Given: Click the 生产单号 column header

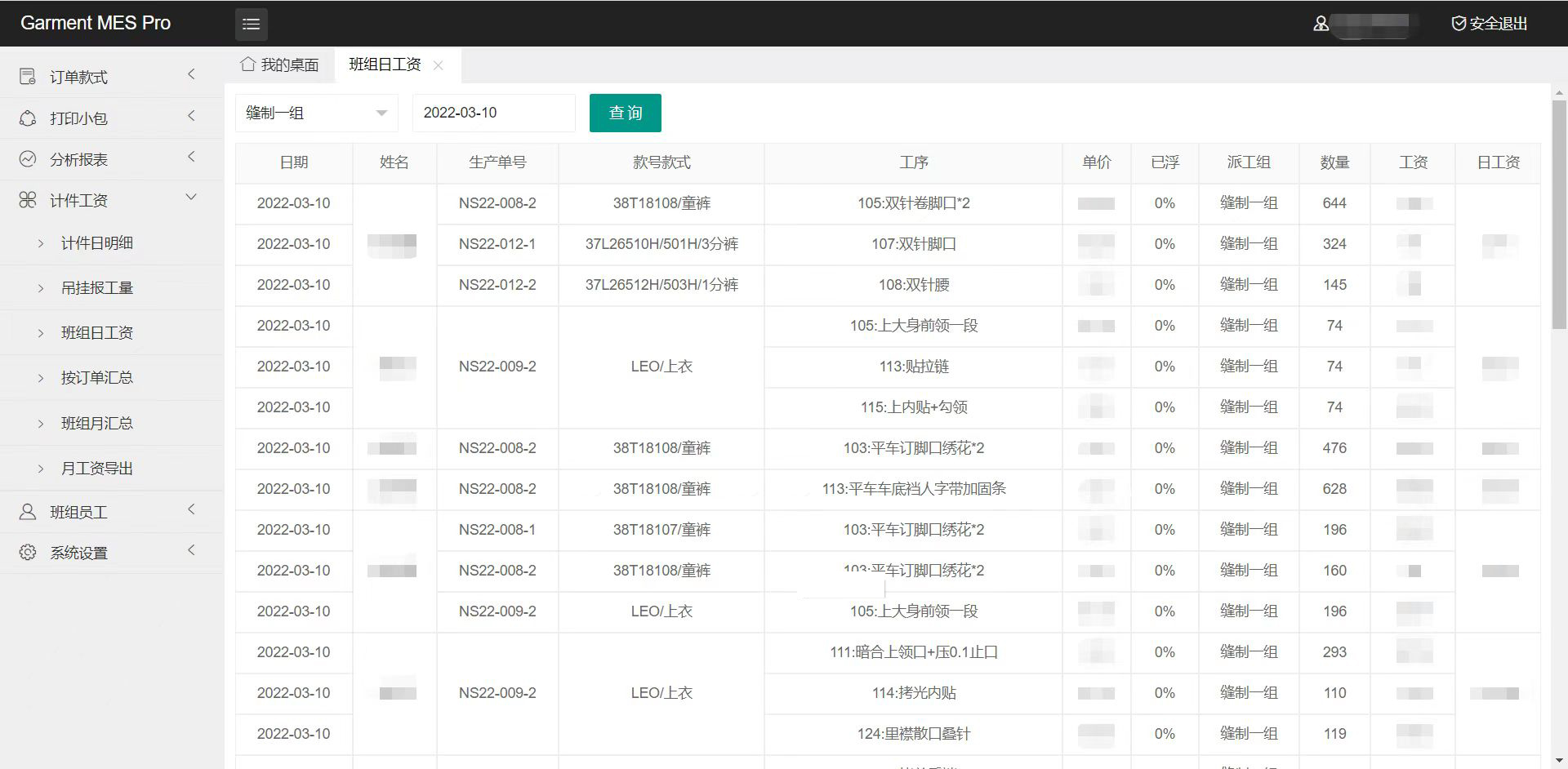Looking at the screenshot, I should (x=497, y=162).
